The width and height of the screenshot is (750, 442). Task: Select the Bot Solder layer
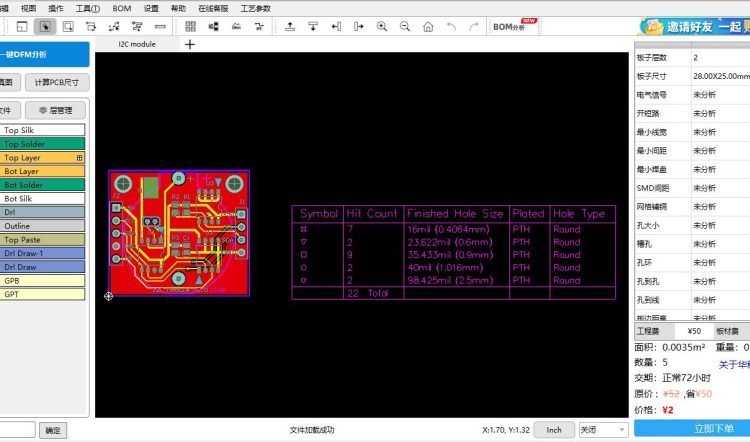pos(43,185)
